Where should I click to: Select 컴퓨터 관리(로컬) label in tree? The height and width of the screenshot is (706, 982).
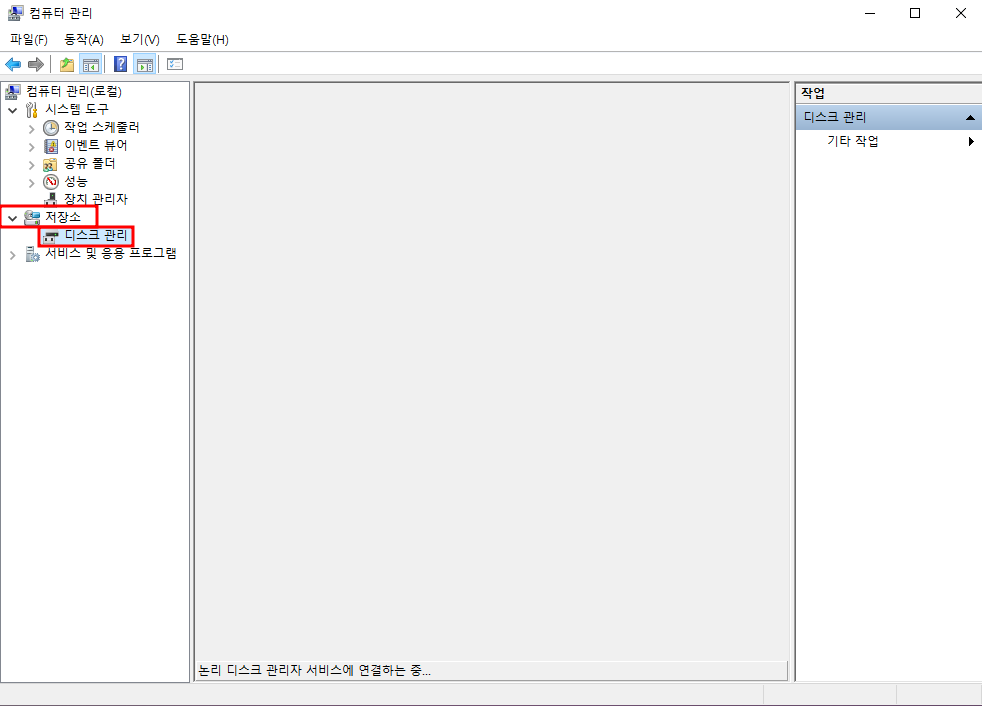pyautogui.click(x=74, y=91)
